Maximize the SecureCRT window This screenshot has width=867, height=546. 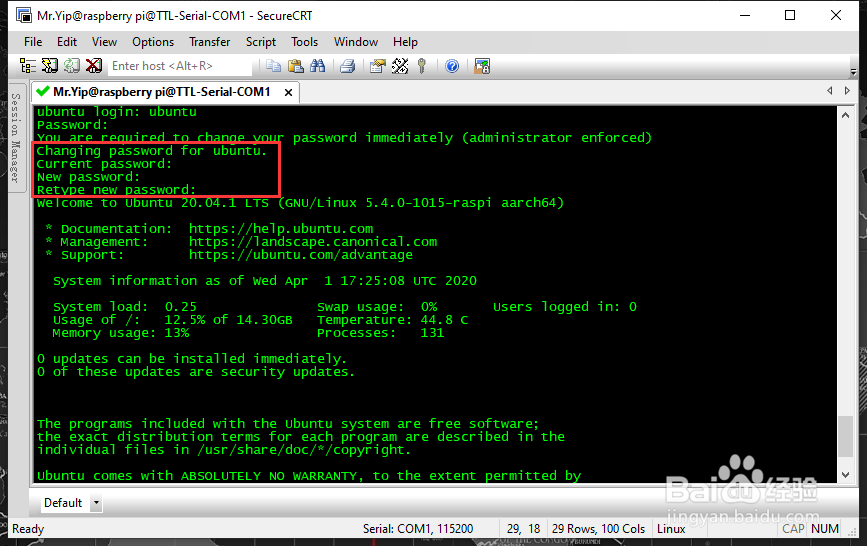(x=790, y=15)
